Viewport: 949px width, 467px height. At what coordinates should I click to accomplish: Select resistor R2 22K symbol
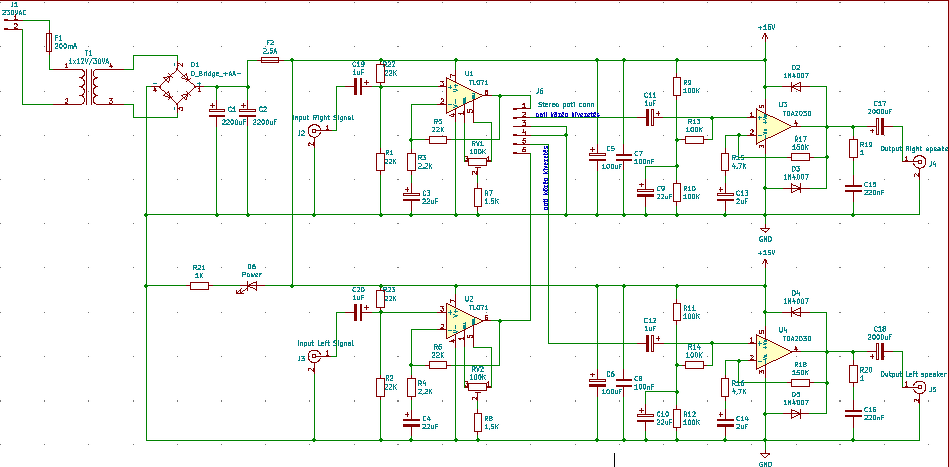pyautogui.click(x=380, y=387)
